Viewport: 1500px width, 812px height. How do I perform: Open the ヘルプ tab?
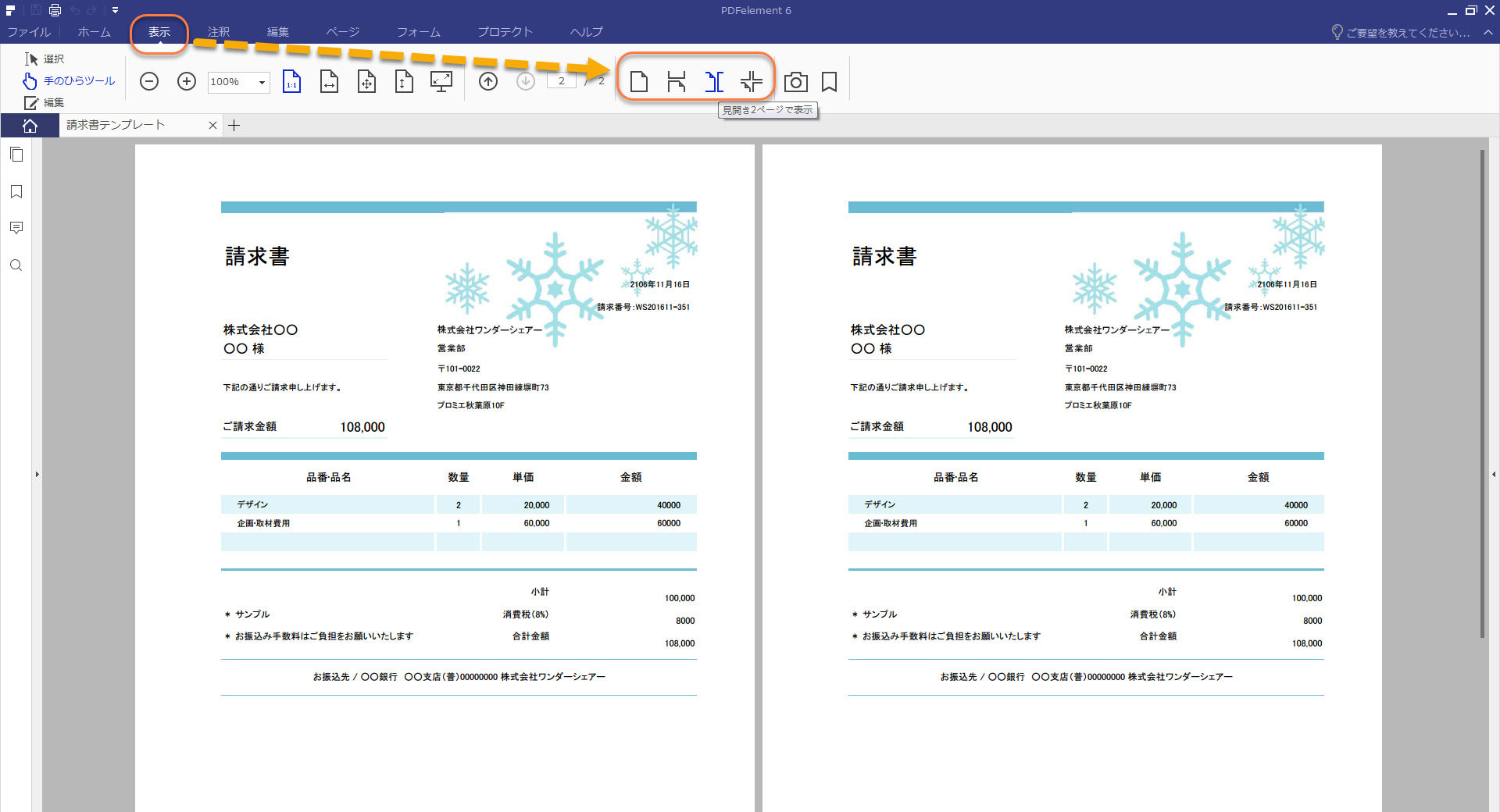coord(586,32)
